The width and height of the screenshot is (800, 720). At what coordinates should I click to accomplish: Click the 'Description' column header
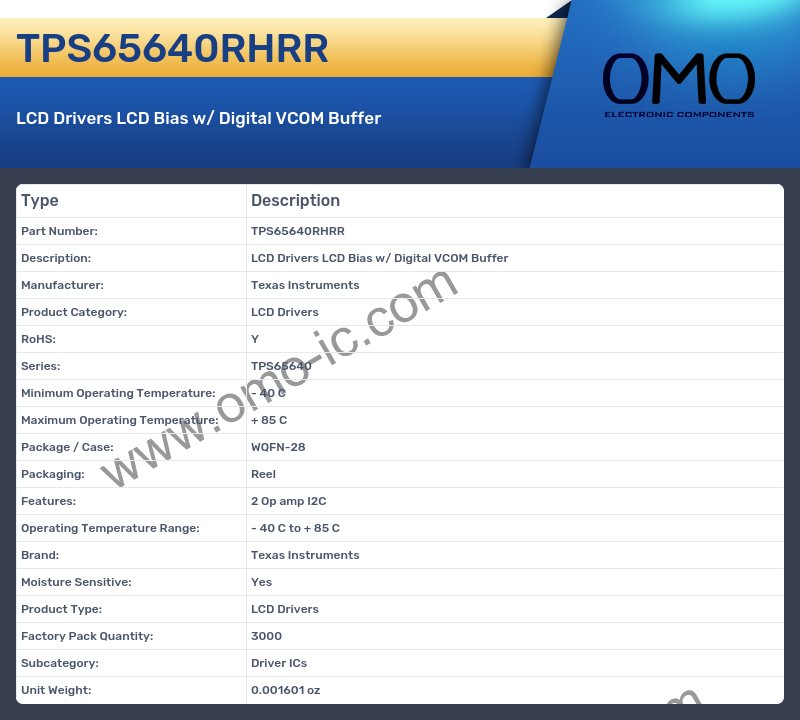[x=295, y=201]
